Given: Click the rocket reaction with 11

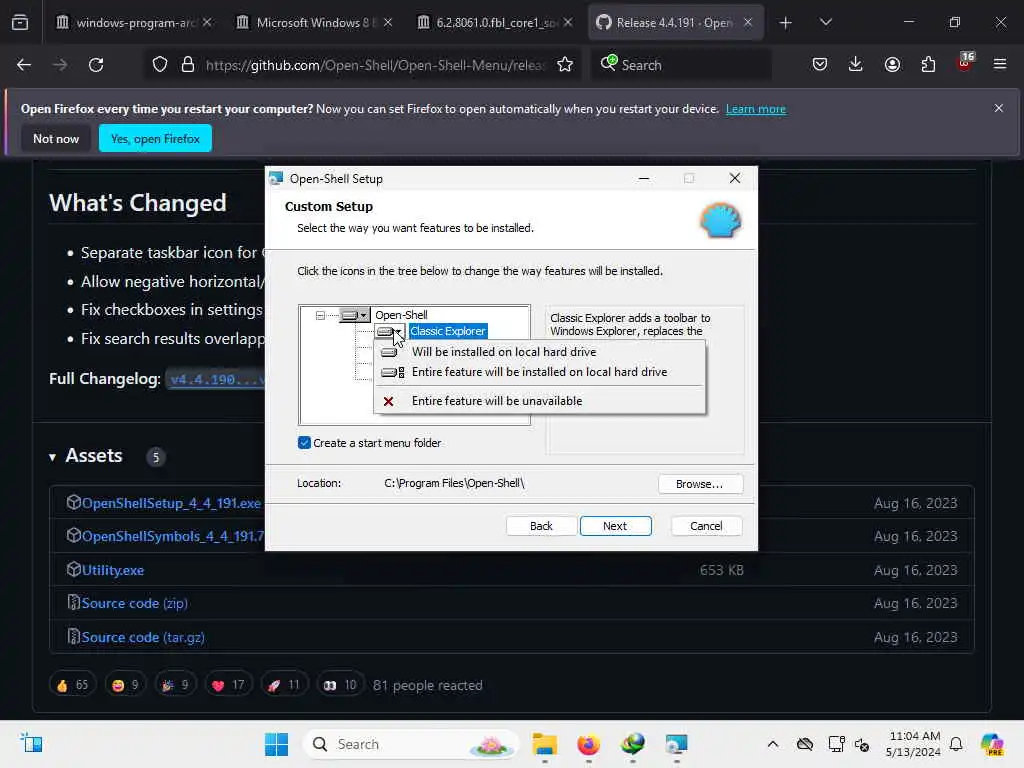Looking at the screenshot, I should point(283,685).
